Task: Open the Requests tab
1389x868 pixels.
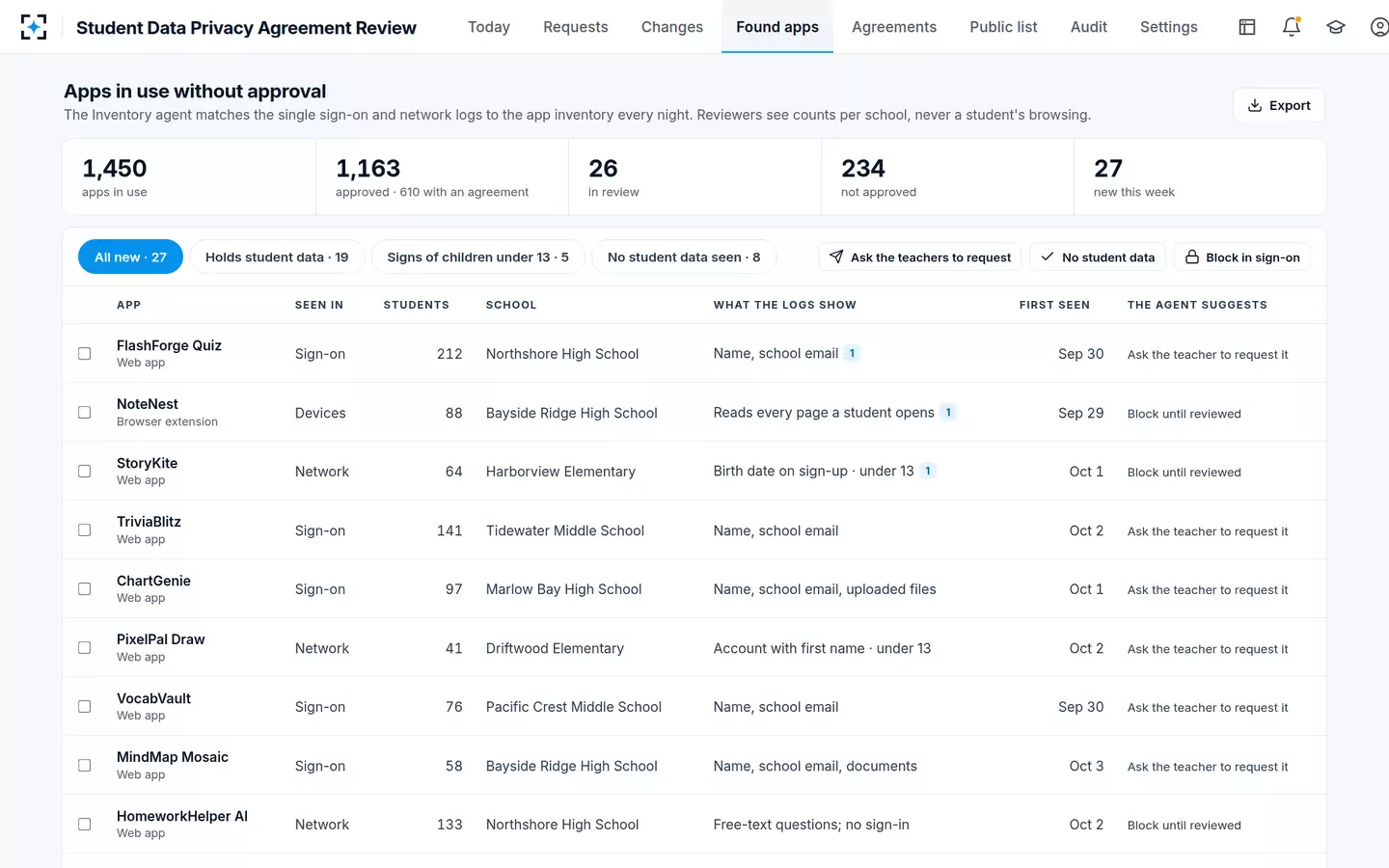Action: pos(576,27)
